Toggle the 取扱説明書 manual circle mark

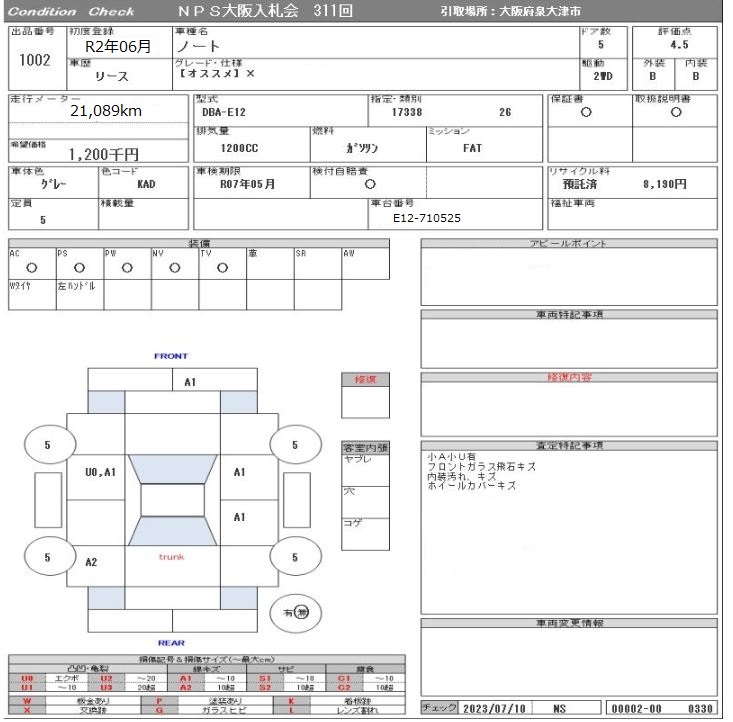pos(676,113)
